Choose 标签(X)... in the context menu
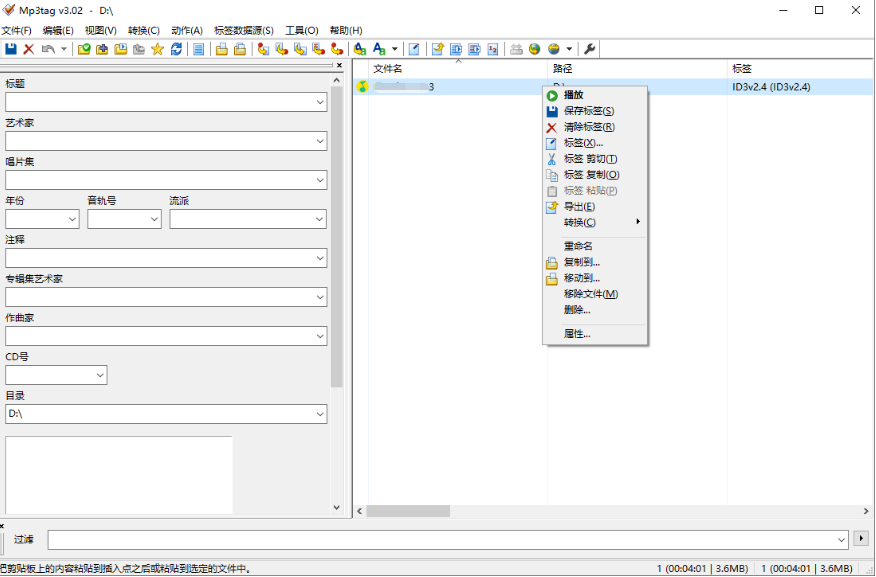The image size is (876, 577). pyautogui.click(x=595, y=143)
